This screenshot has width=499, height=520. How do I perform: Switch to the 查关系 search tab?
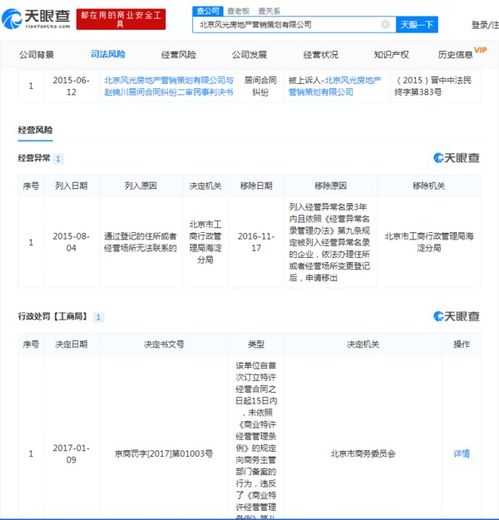(x=269, y=11)
